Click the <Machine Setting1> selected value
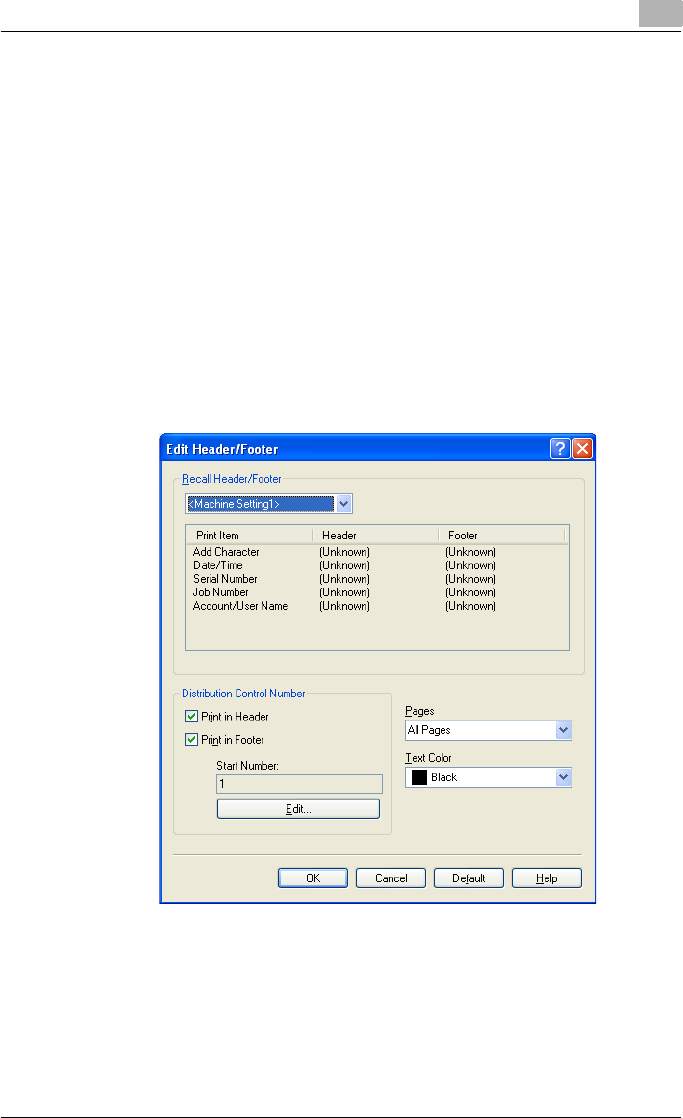 (x=260, y=504)
